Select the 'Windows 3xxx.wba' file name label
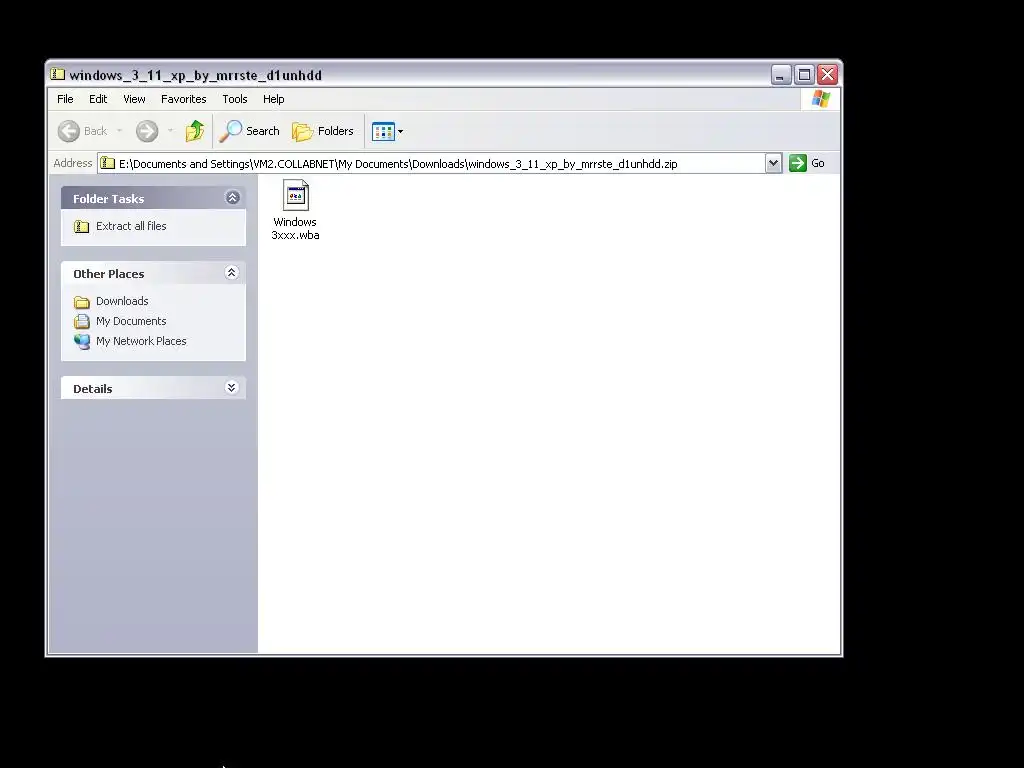Viewport: 1024px width, 768px height. click(295, 229)
